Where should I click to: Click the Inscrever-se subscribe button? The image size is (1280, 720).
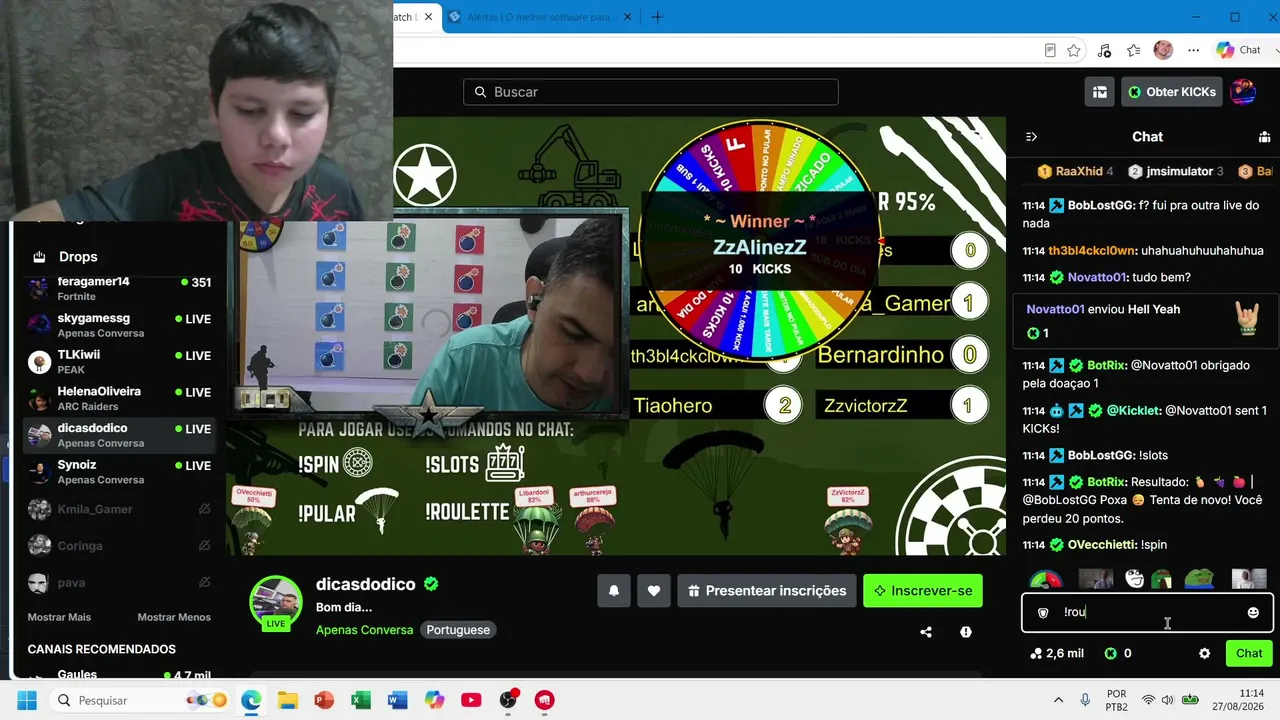click(923, 591)
